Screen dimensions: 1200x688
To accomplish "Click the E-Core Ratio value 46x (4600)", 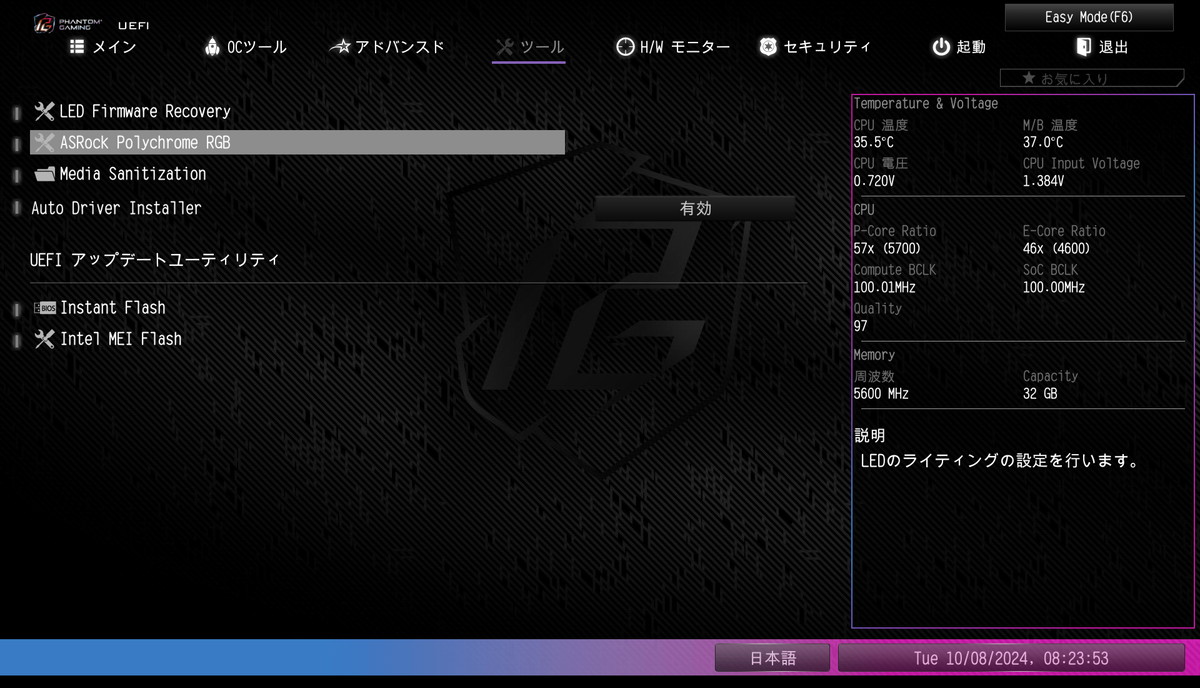I will click(1056, 249).
